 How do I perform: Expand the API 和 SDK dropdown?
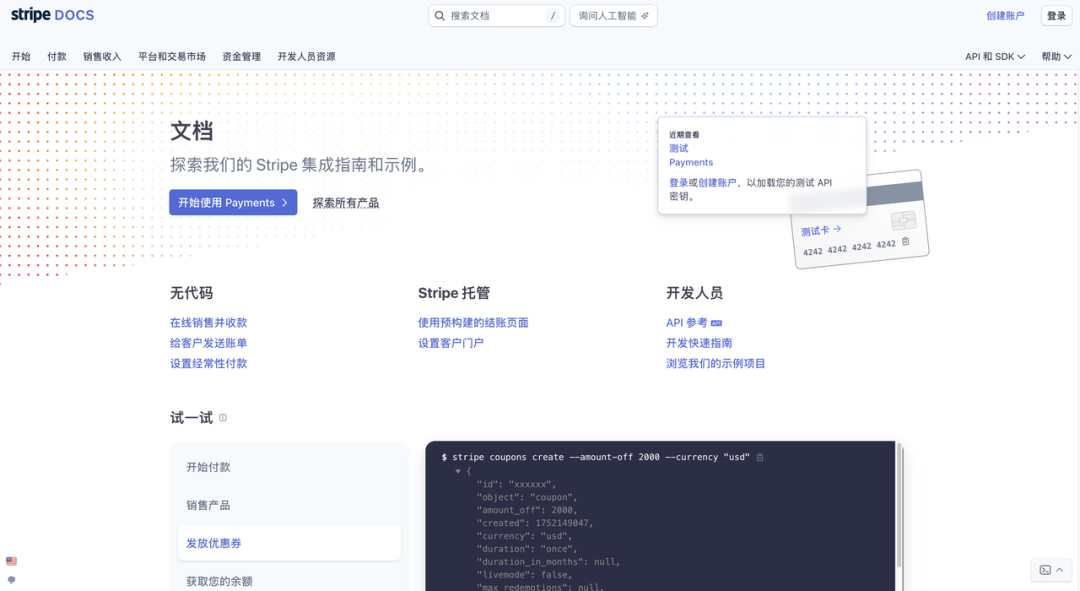(995, 56)
